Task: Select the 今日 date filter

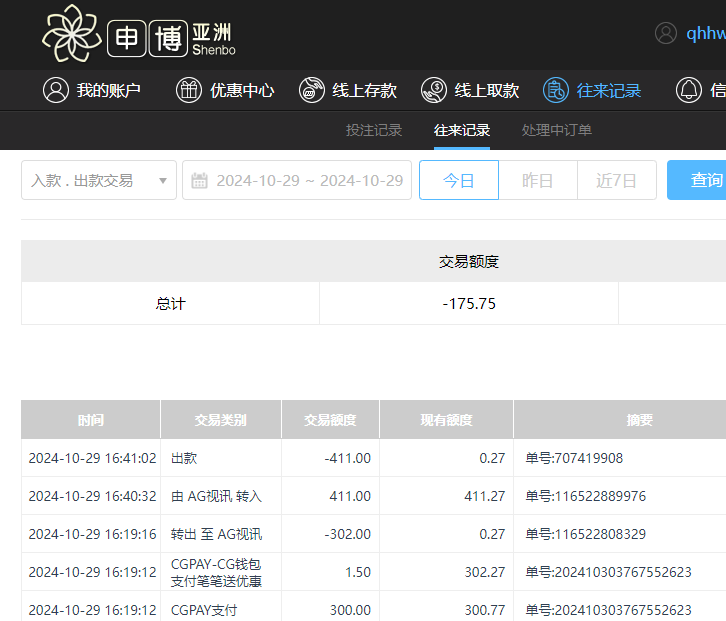Action: coord(458,180)
